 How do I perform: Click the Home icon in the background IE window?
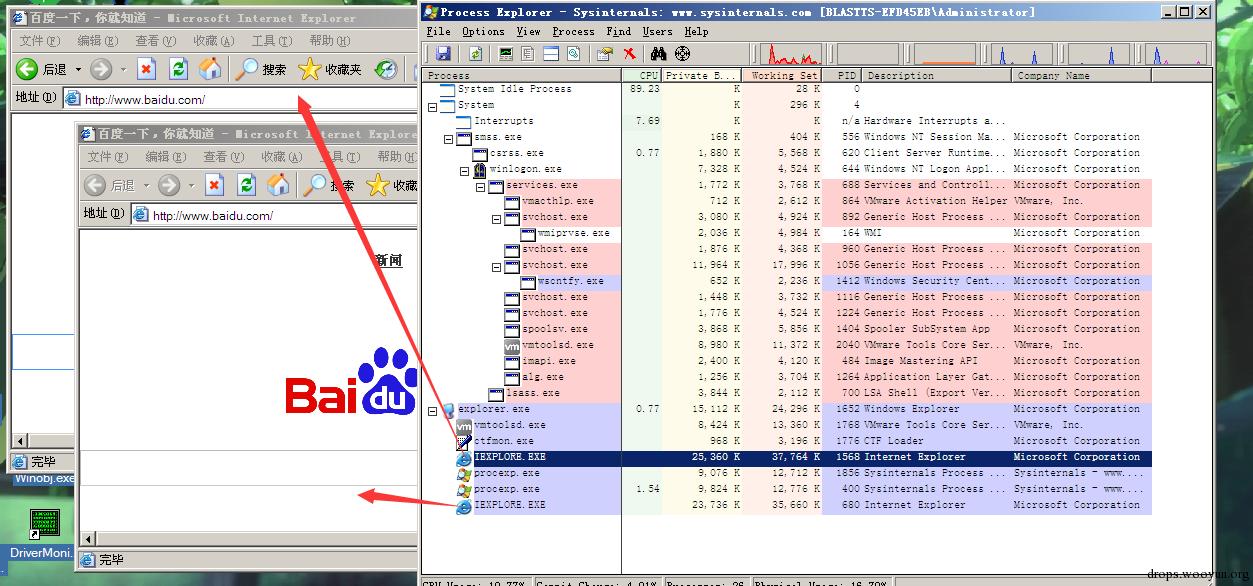point(210,69)
